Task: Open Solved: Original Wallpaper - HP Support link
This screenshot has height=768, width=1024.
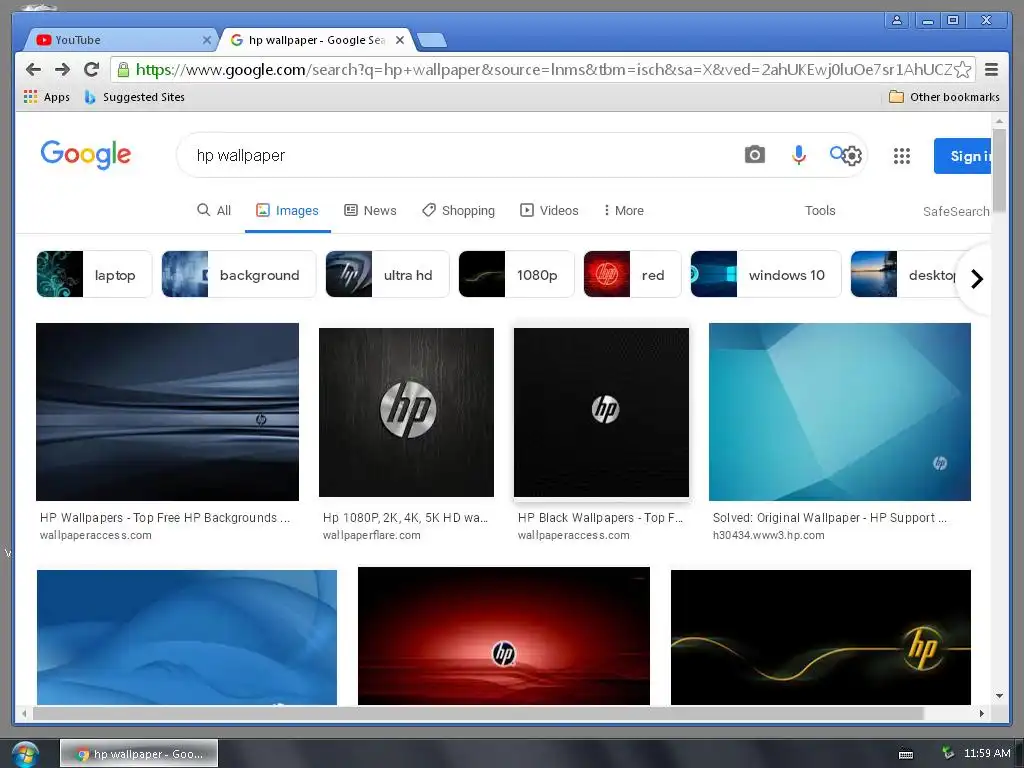Action: coord(829,517)
